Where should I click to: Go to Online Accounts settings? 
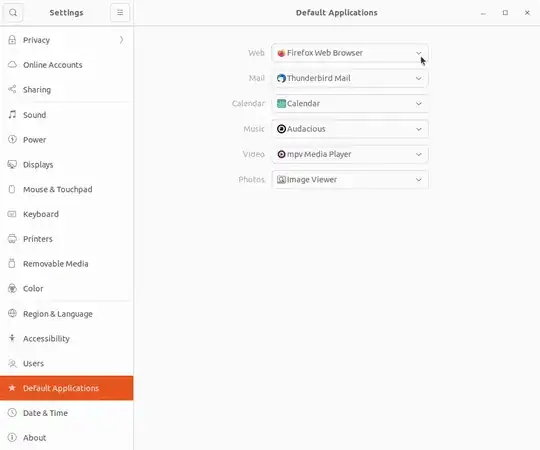tap(67, 65)
